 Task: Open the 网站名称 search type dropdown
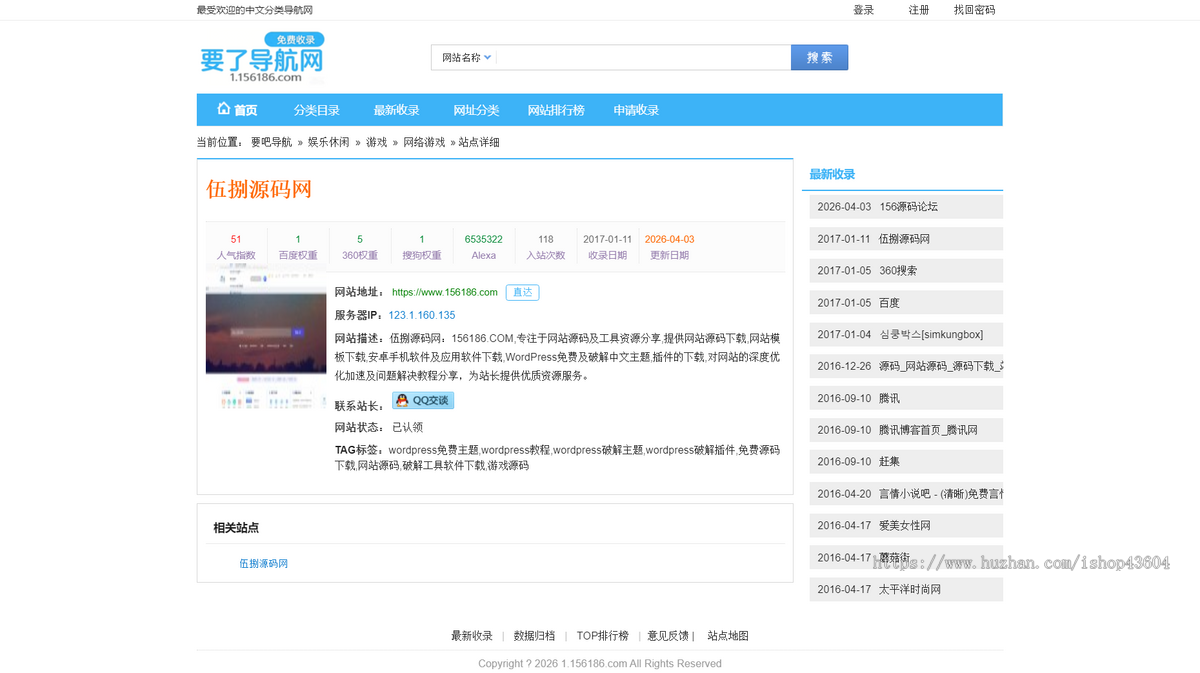click(x=467, y=58)
